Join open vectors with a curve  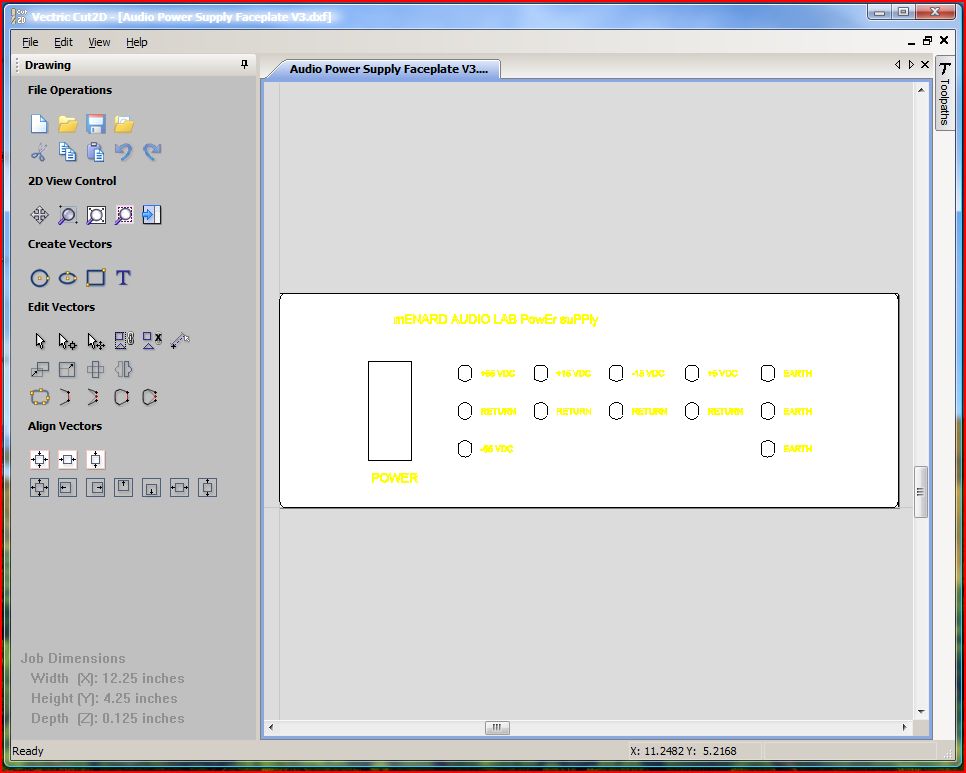tap(94, 397)
